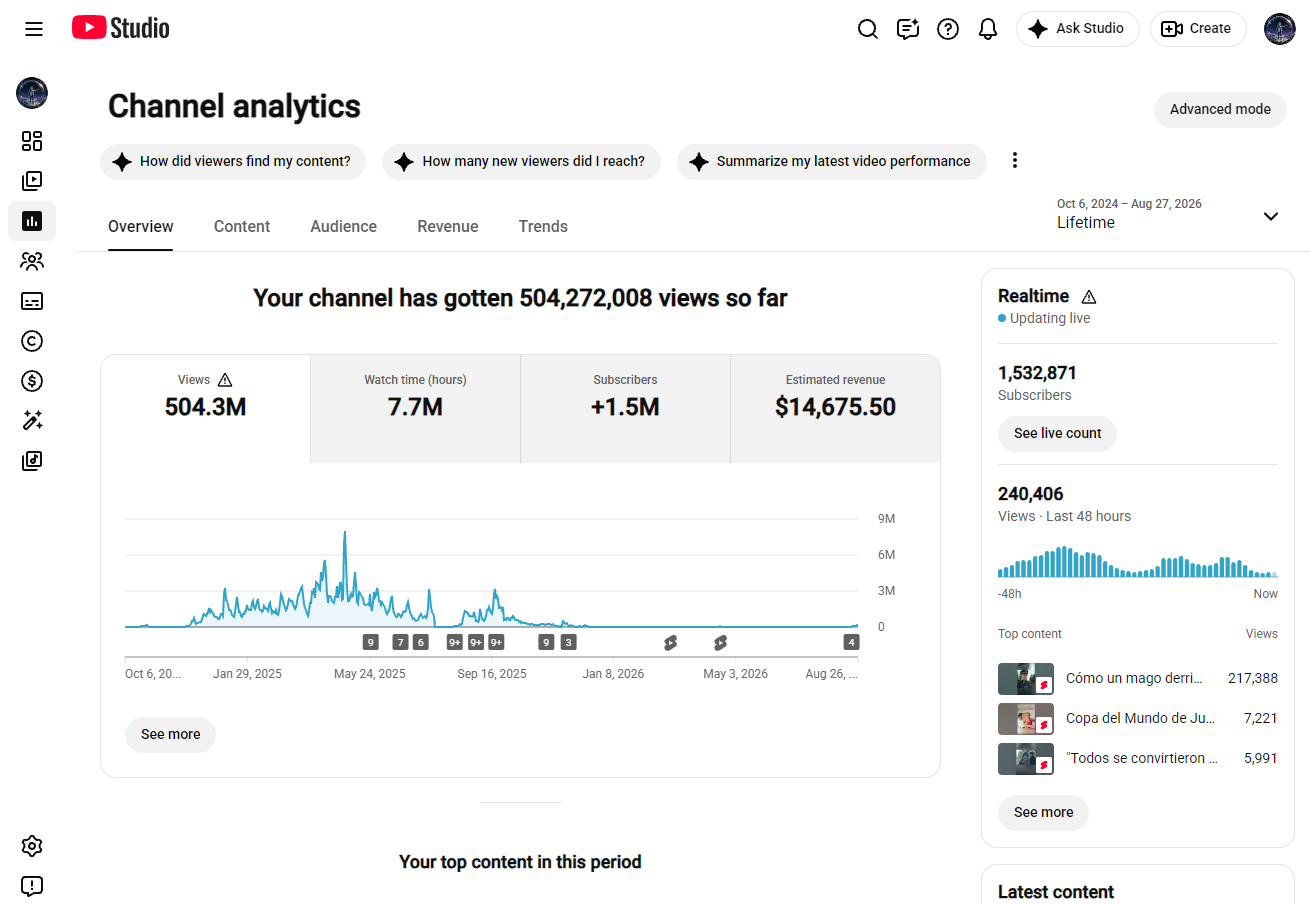Select the Estimated revenue metric card
This screenshot has width=1310, height=904.
coord(835,408)
